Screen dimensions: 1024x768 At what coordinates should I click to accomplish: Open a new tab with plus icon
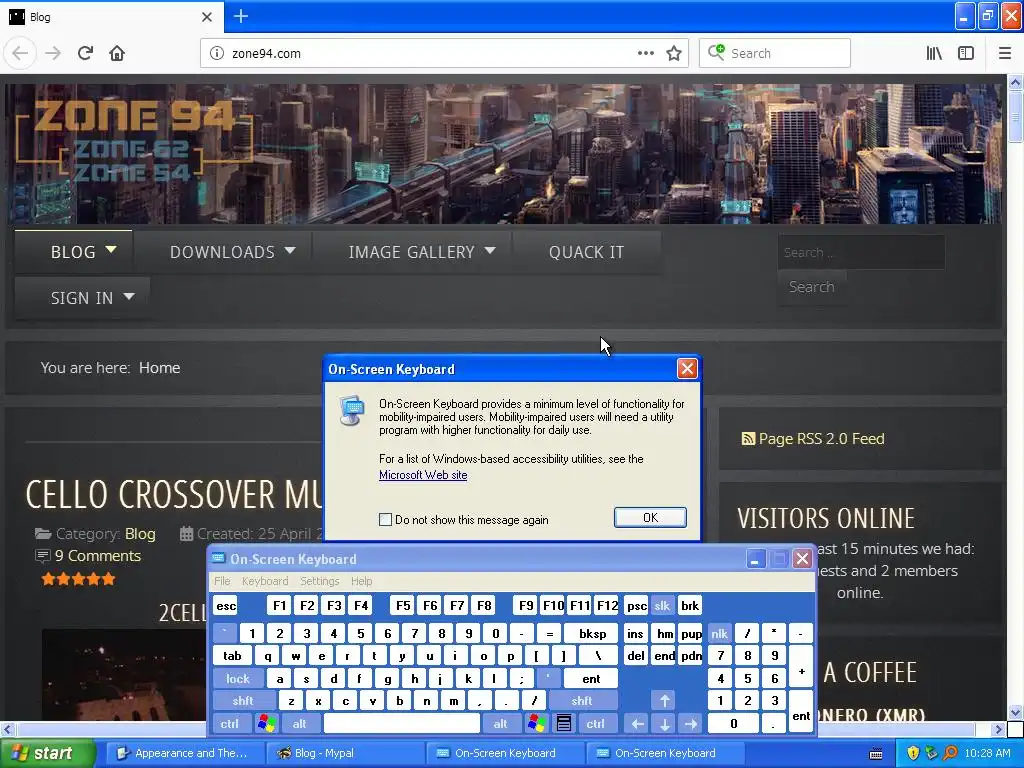(x=240, y=16)
